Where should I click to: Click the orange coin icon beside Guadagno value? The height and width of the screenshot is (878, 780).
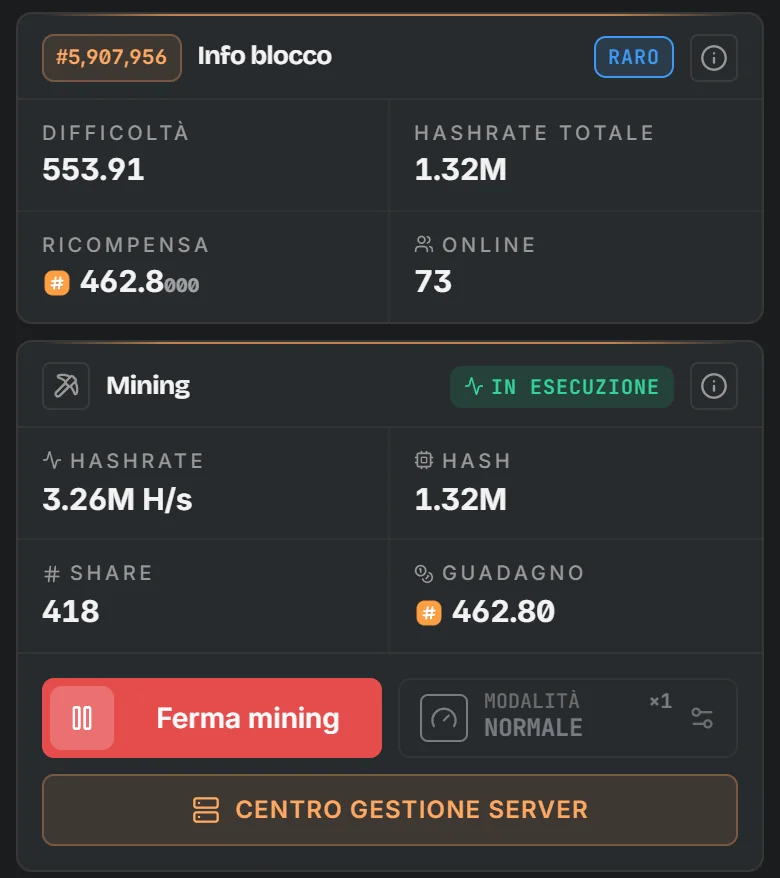[429, 613]
